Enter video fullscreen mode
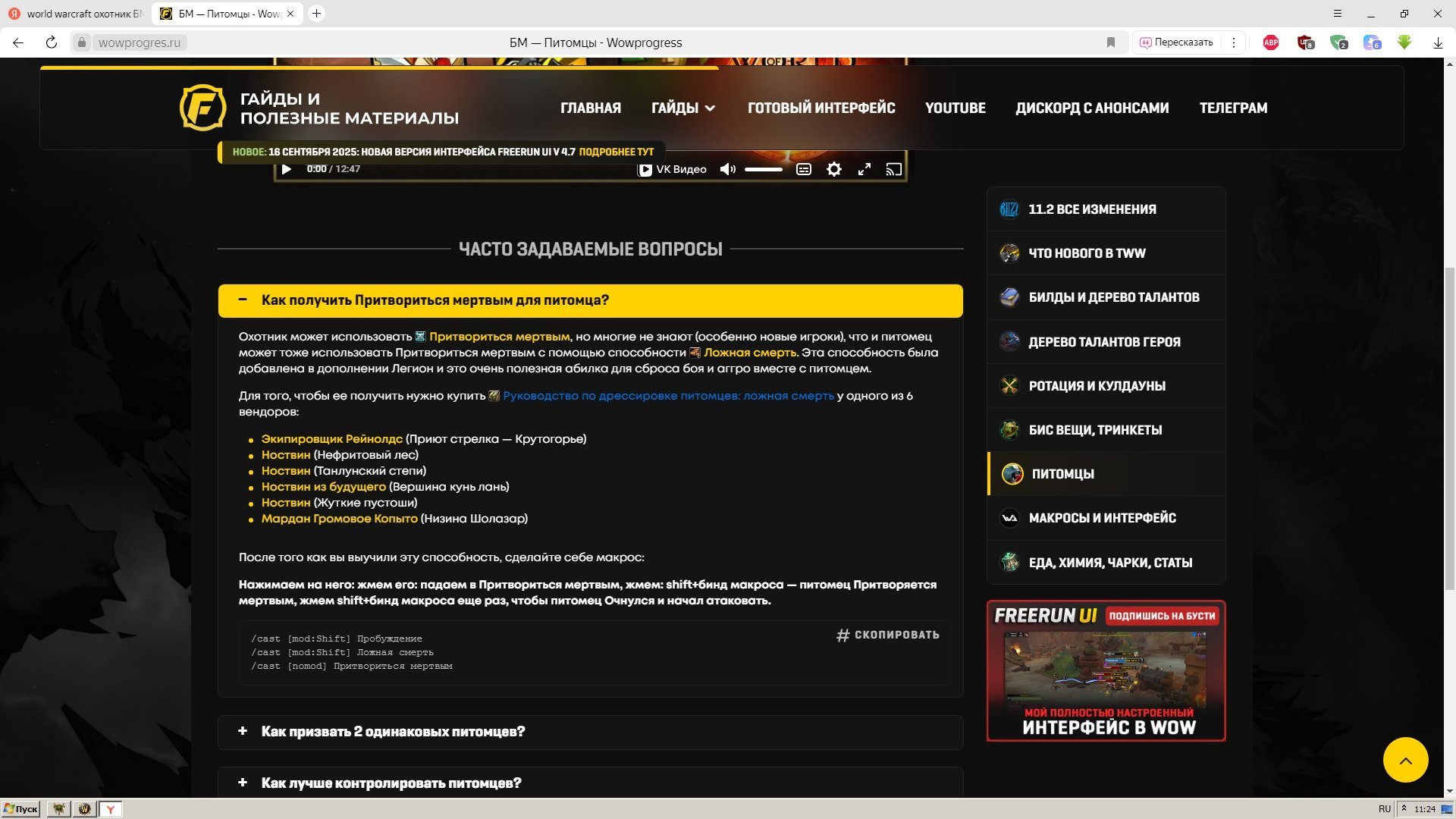 coord(864,169)
